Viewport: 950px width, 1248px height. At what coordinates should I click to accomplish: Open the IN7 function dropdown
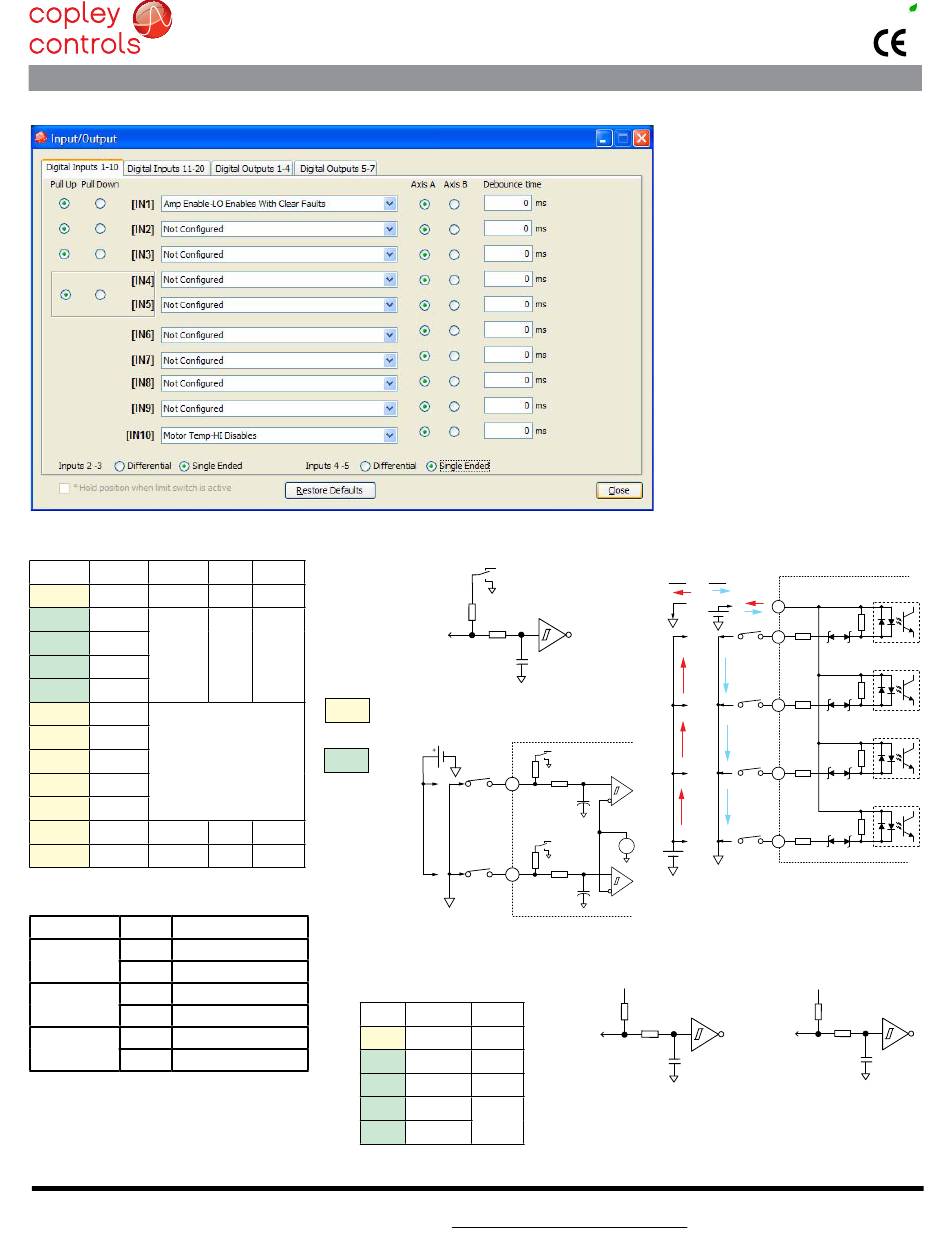tap(390, 360)
